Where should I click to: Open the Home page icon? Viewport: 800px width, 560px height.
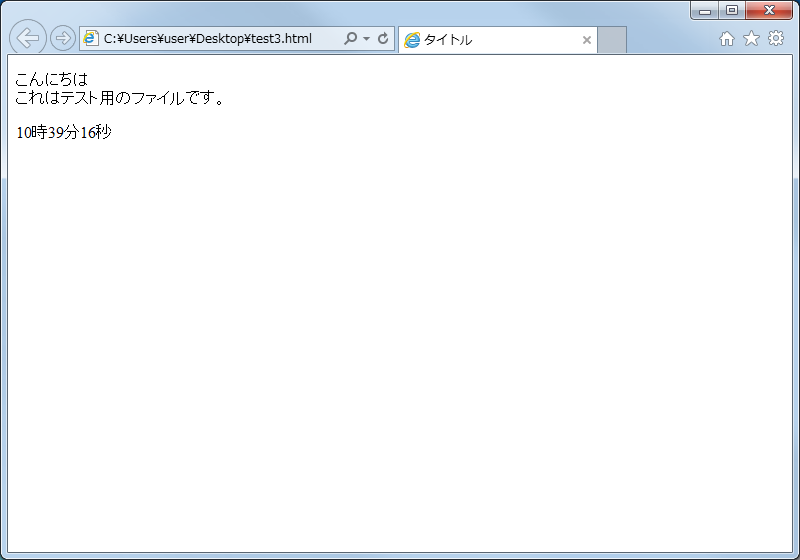(727, 39)
